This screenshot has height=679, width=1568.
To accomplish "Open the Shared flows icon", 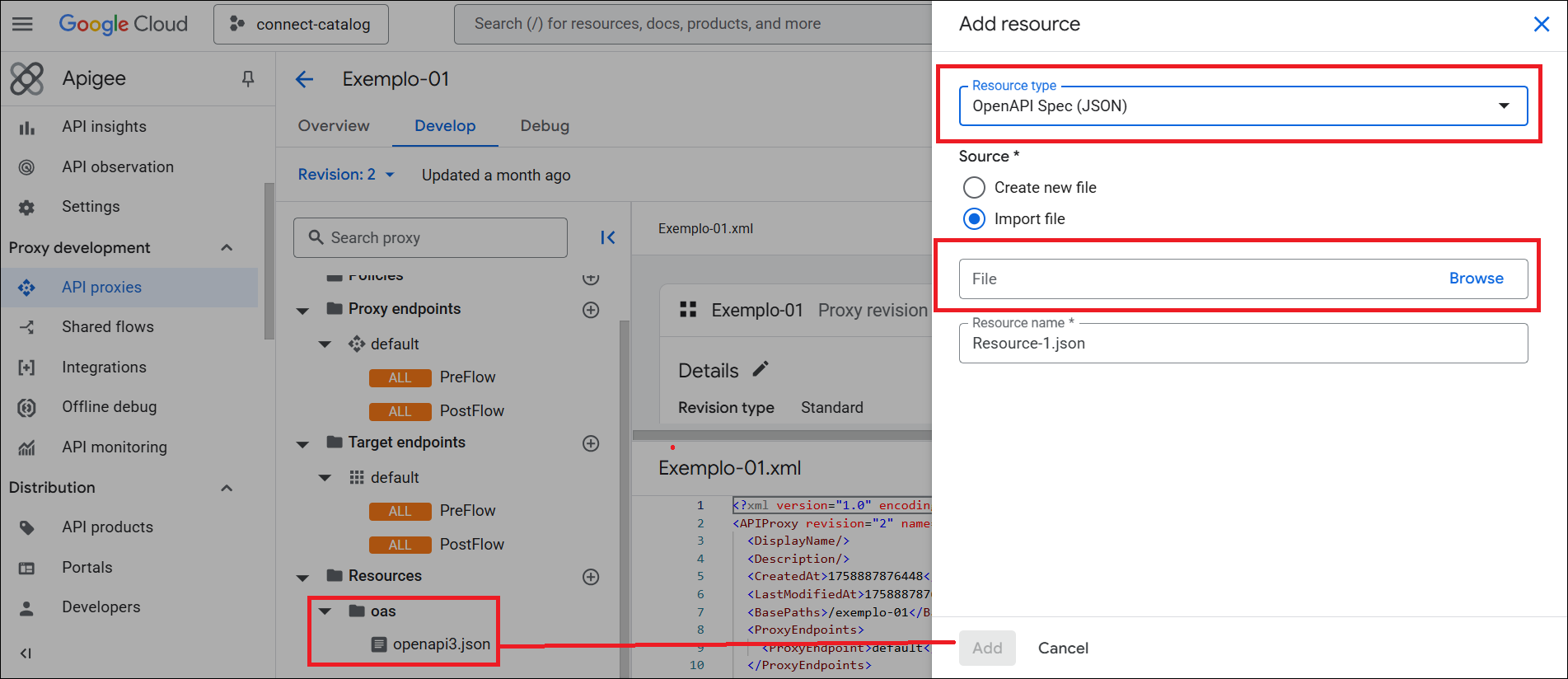I will point(27,327).
